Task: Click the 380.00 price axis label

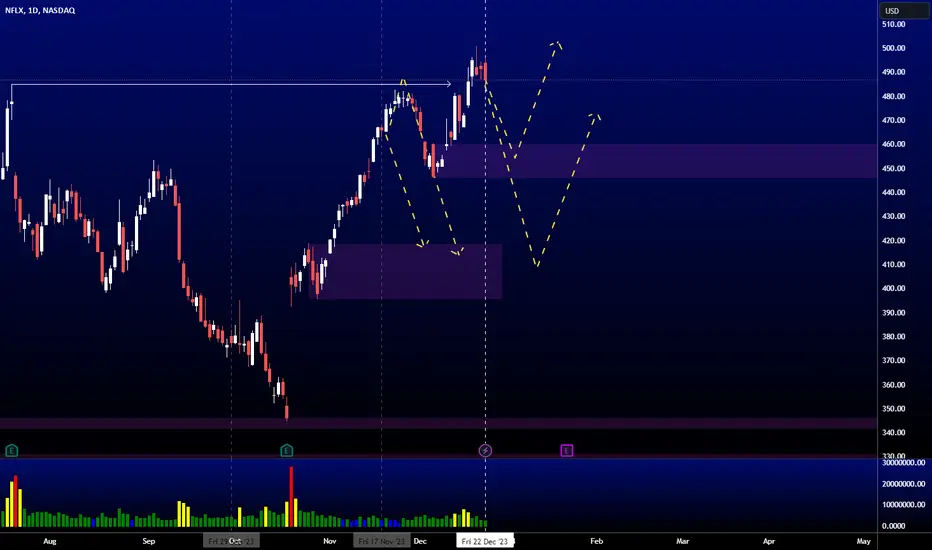Action: click(x=893, y=337)
